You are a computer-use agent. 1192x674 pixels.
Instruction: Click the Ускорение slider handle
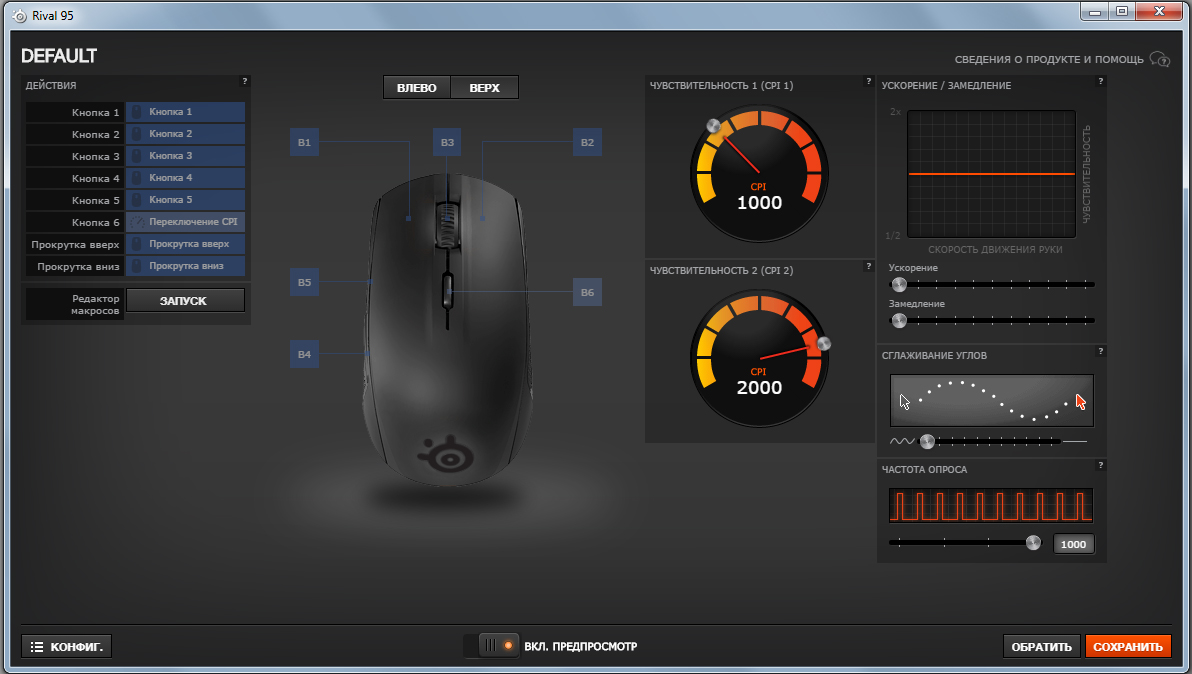[x=899, y=284]
